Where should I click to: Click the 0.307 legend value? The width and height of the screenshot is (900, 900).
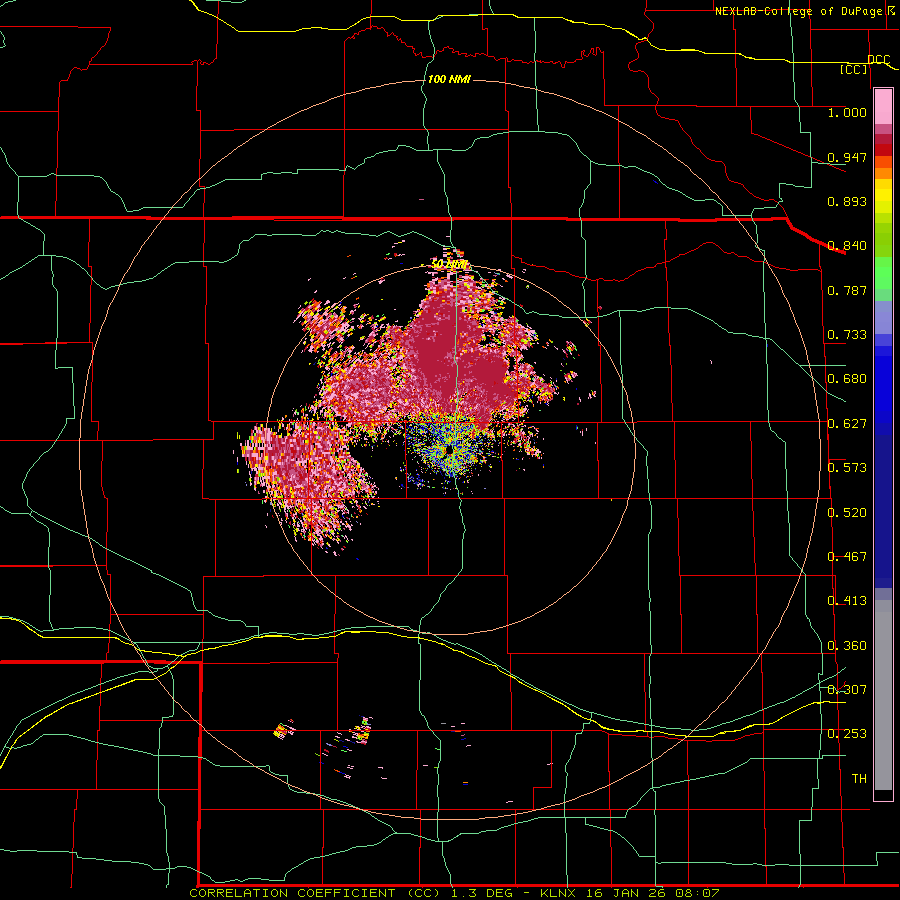coord(847,690)
